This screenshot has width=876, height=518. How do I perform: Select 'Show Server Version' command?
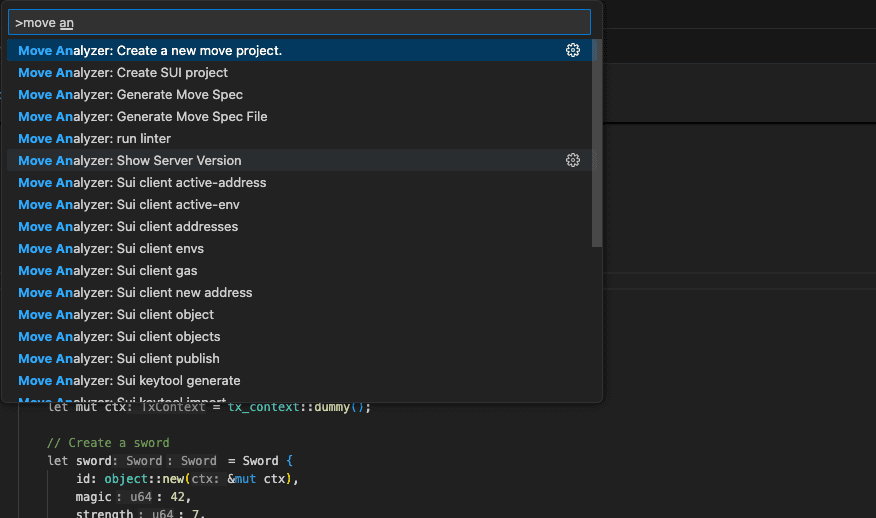(x=299, y=160)
